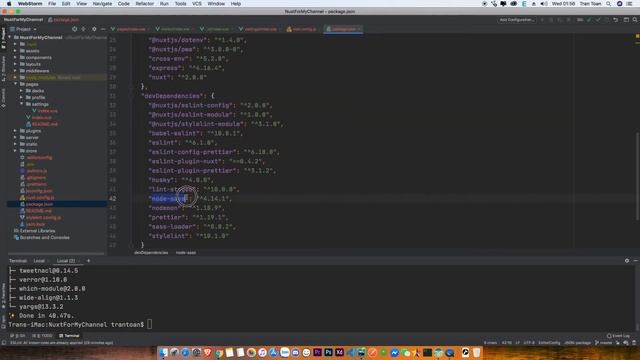
Task: Open Search Everywhere magnifier in WebStorm toolbar
Action: [635, 20]
